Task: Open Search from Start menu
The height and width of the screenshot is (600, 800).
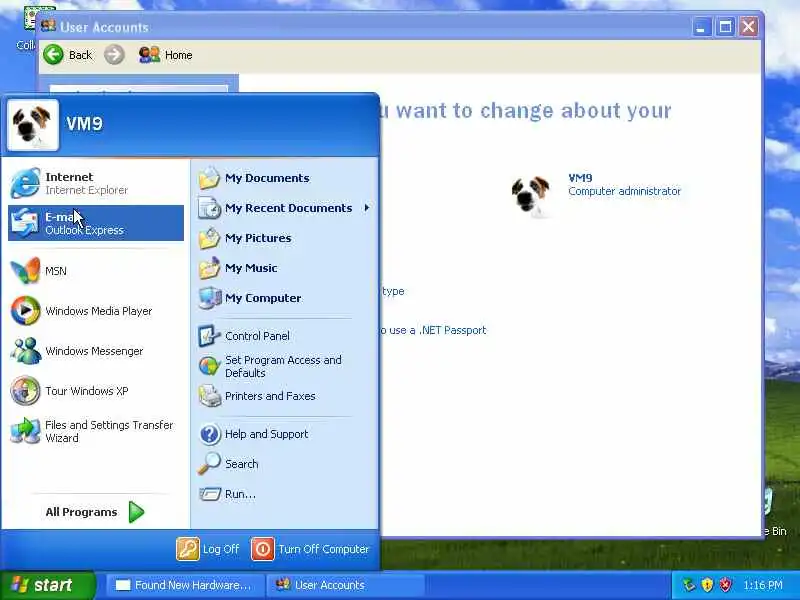Action: tap(285, 464)
